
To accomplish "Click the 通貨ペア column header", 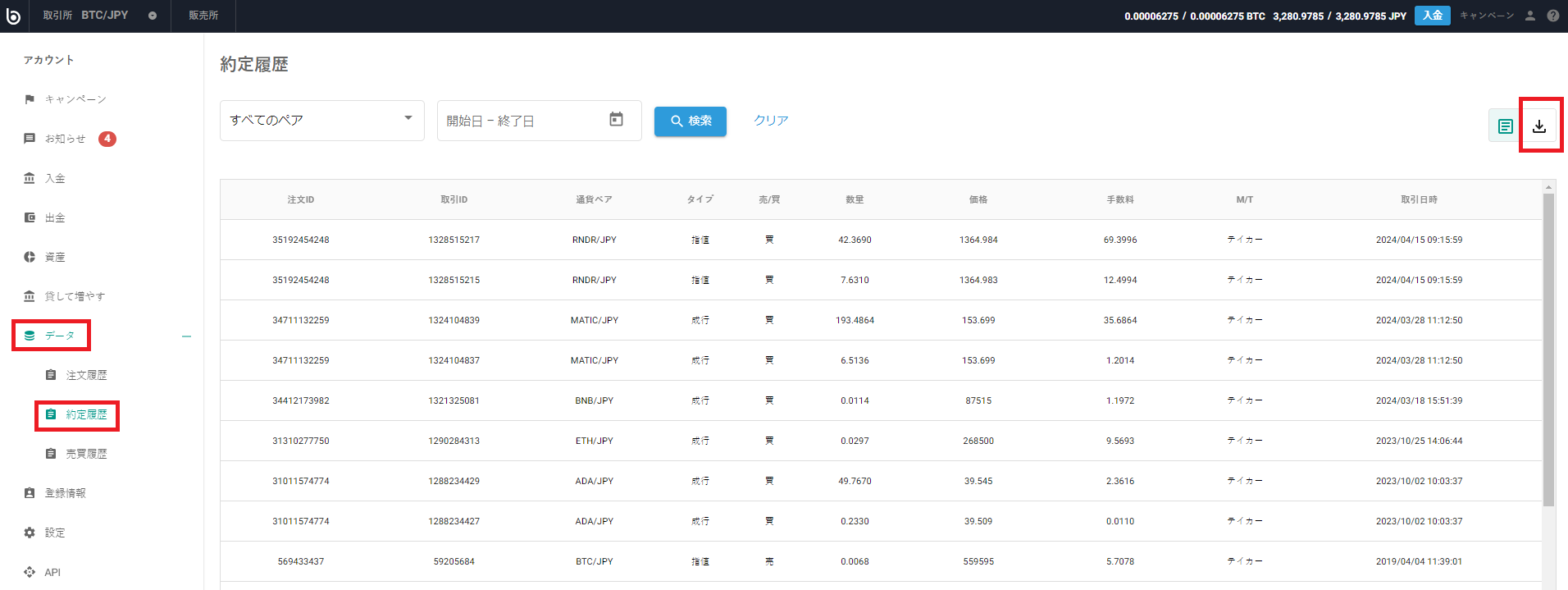I will tap(594, 199).
